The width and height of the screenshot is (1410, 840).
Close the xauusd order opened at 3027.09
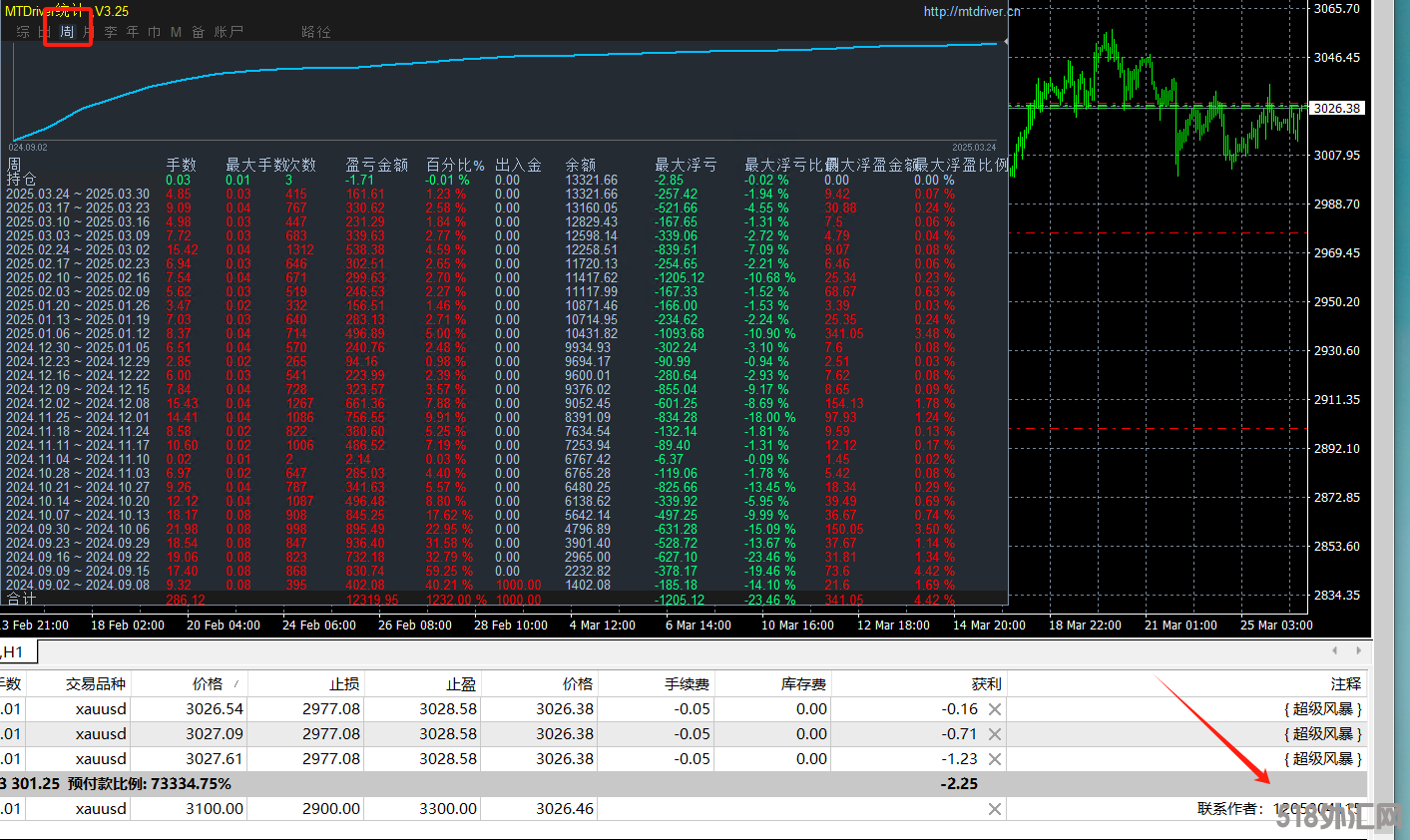[x=994, y=734]
